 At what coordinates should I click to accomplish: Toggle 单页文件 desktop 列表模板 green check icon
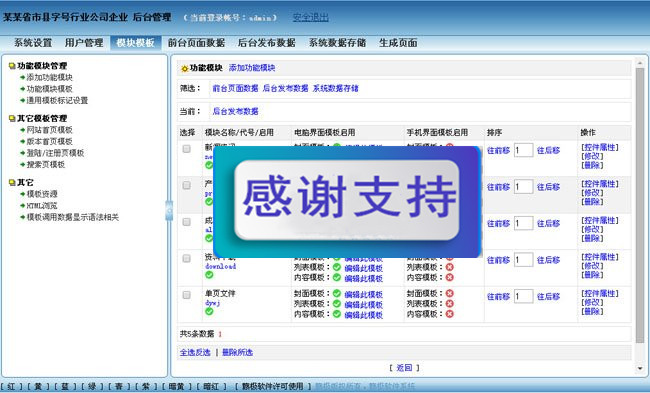coord(337,304)
